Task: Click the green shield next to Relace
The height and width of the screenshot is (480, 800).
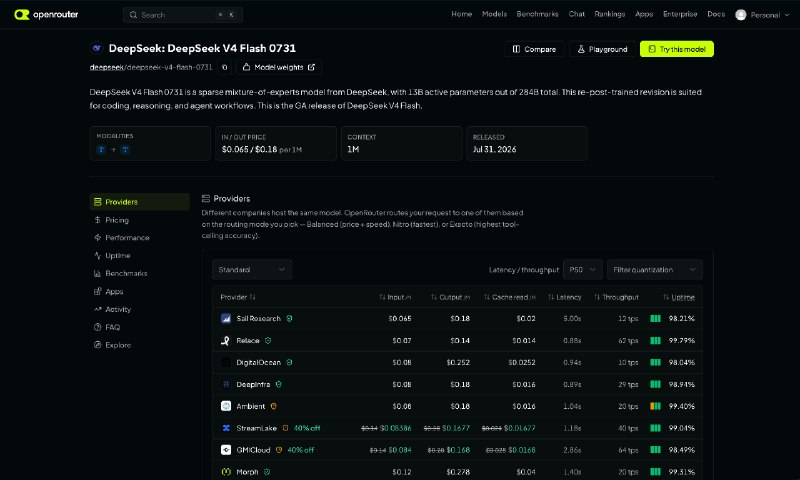Action: tap(268, 340)
